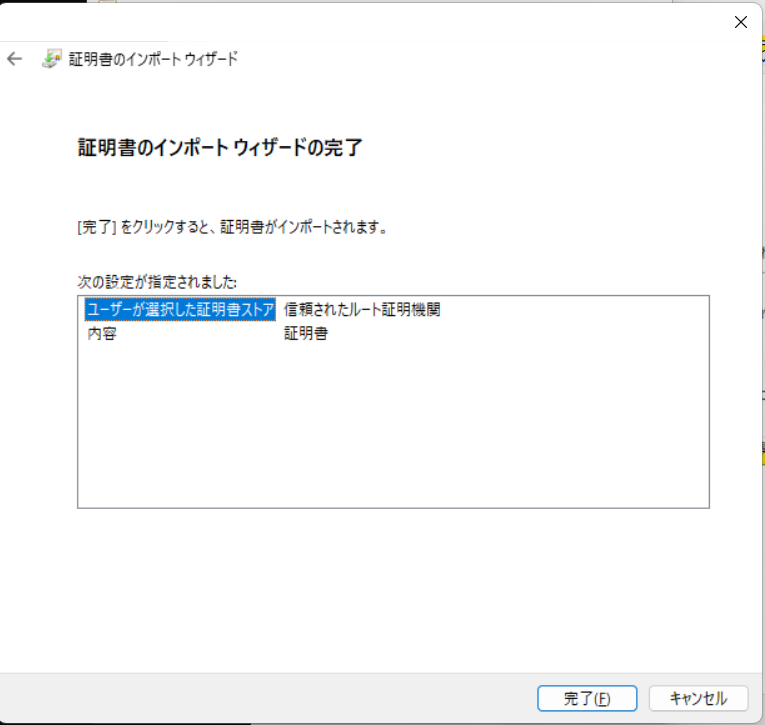This screenshot has height=725, width=765.
Task: Click the back arrow in the wizard header
Action: 14,59
